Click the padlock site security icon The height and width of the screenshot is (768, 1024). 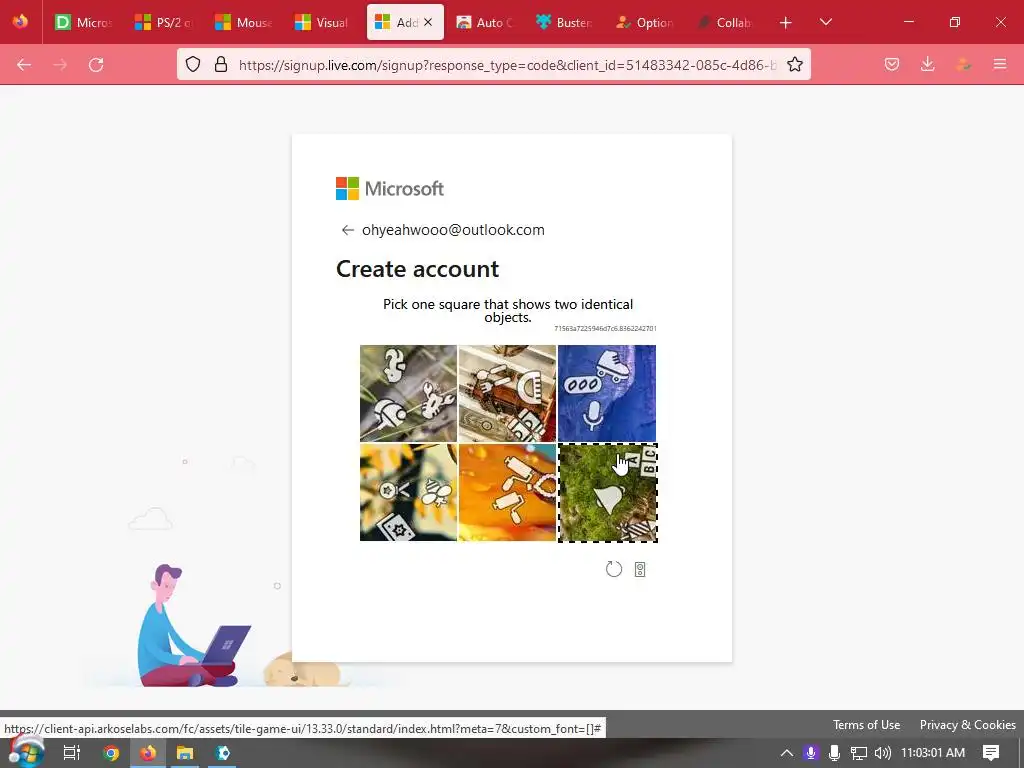(221, 64)
